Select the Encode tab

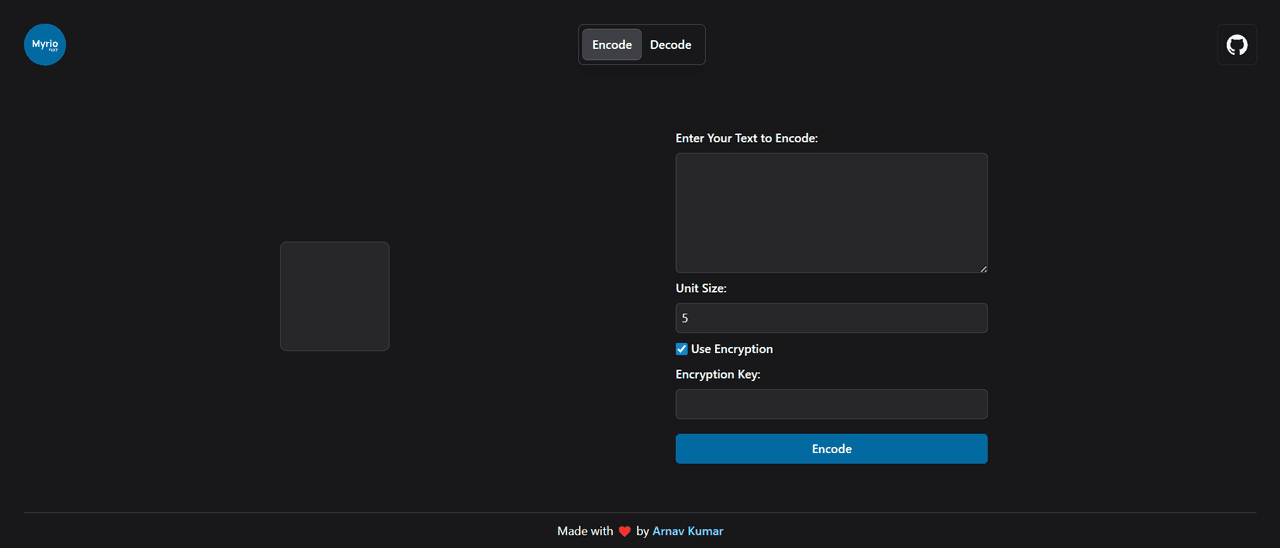[x=612, y=45]
